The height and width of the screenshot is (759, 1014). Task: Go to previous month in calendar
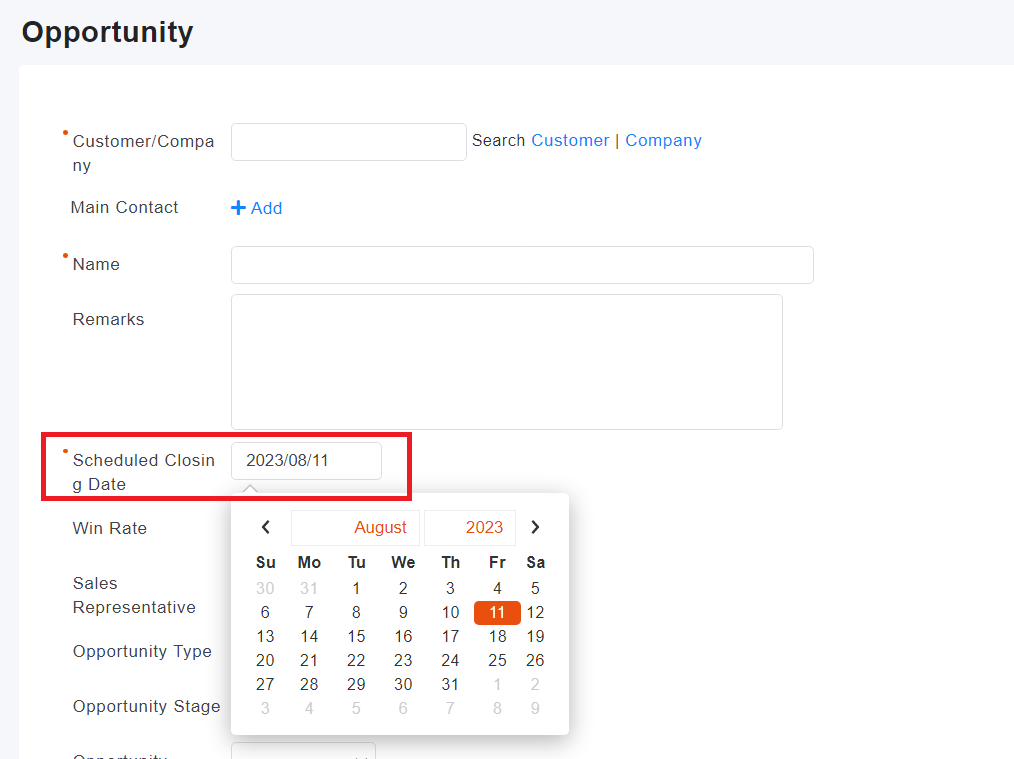[266, 527]
